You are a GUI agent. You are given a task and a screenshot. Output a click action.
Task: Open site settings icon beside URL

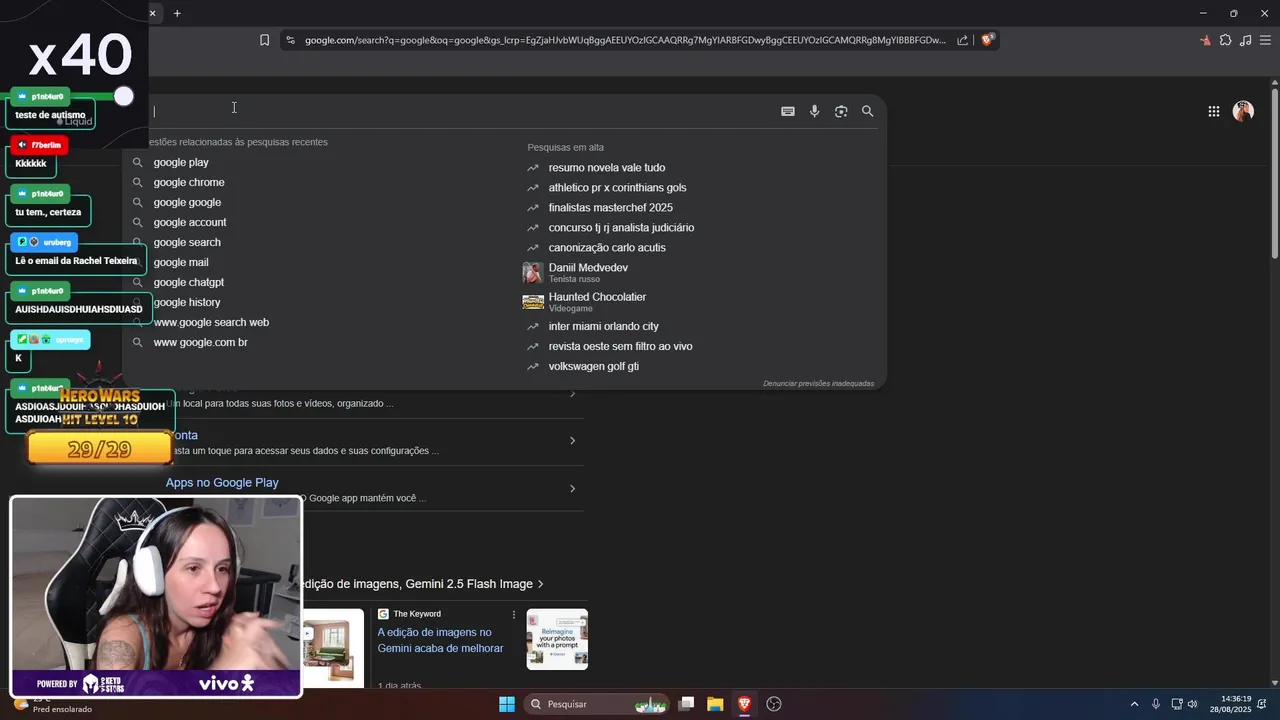click(290, 40)
